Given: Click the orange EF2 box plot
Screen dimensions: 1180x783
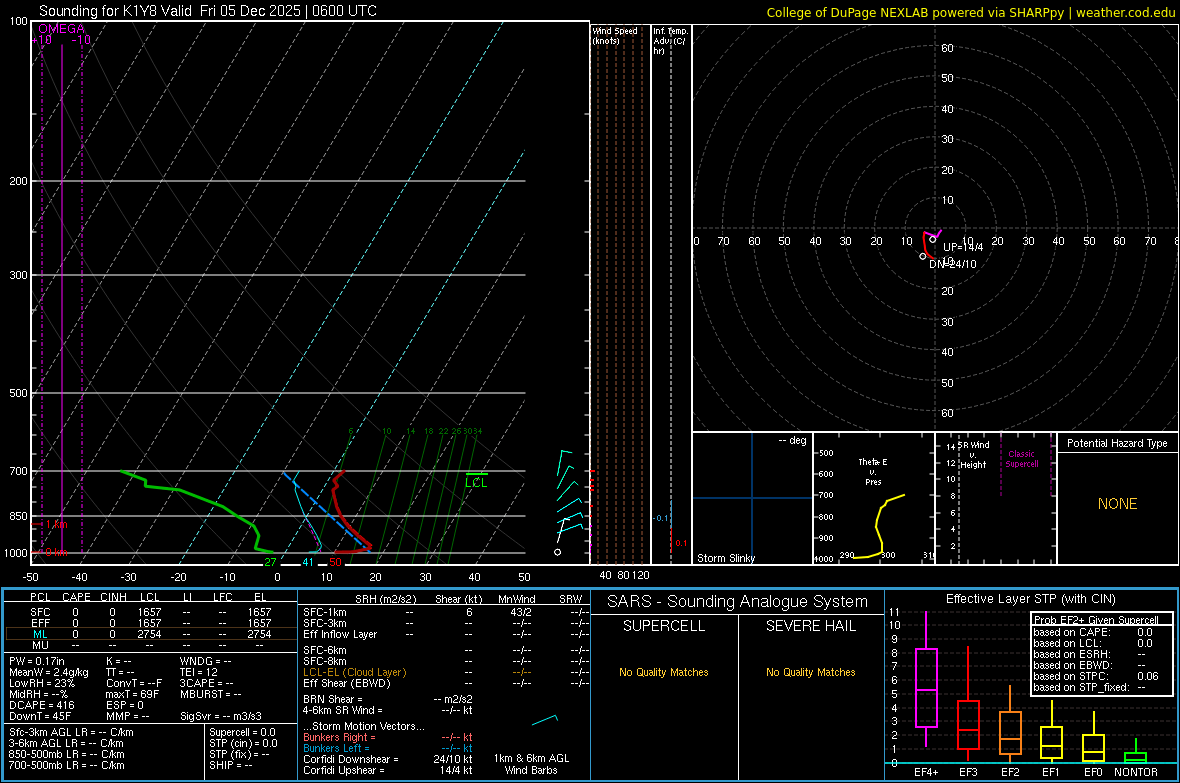Looking at the screenshot, I should (1010, 733).
